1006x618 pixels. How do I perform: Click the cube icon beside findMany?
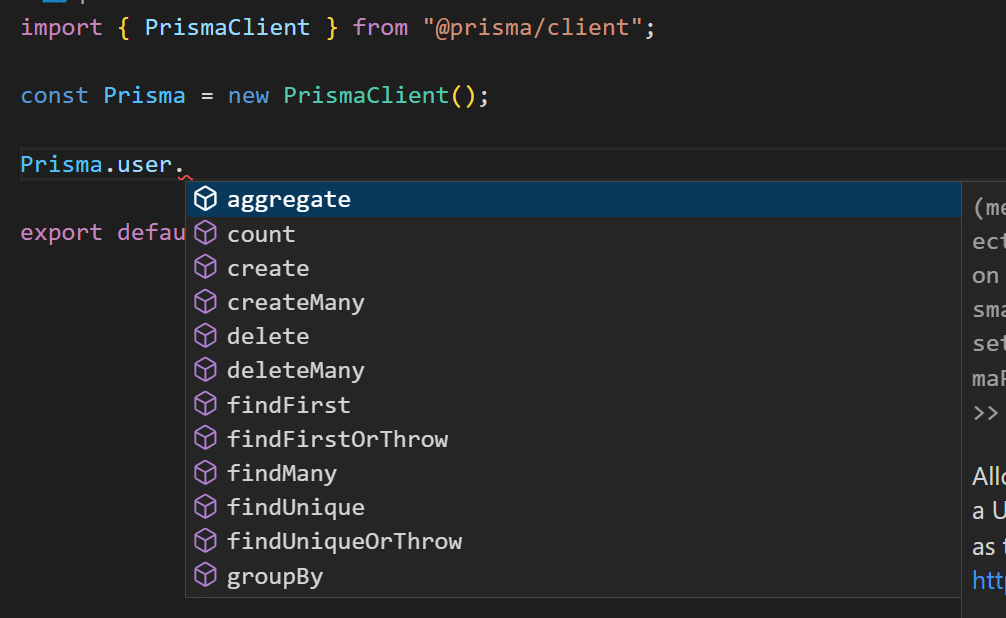[205, 472]
